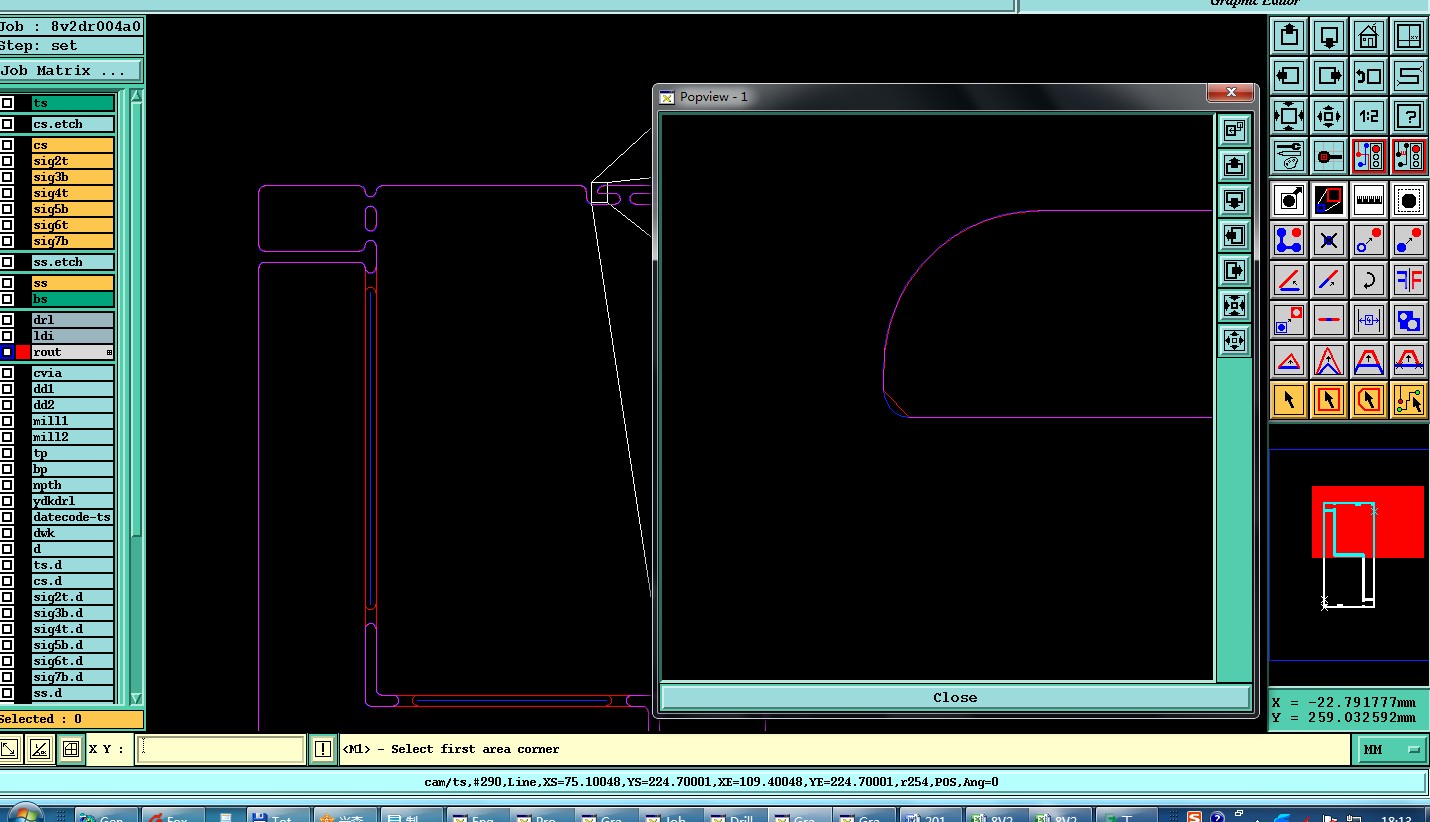This screenshot has width=1430, height=822.
Task: Select the ldi layer name
Action: (72, 336)
